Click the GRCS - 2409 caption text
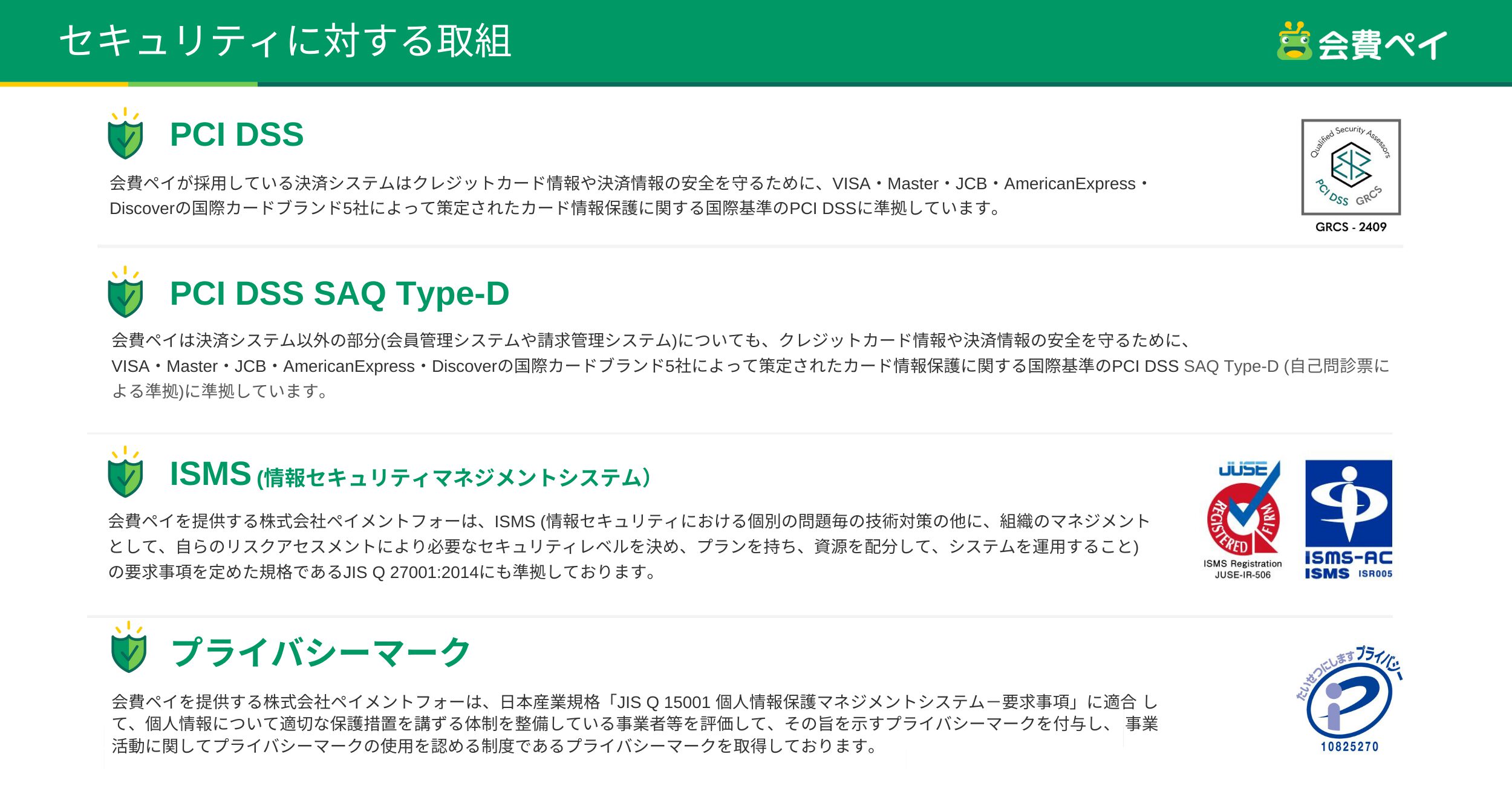Image resolution: width=1512 pixels, height=786 pixels. [x=1351, y=227]
